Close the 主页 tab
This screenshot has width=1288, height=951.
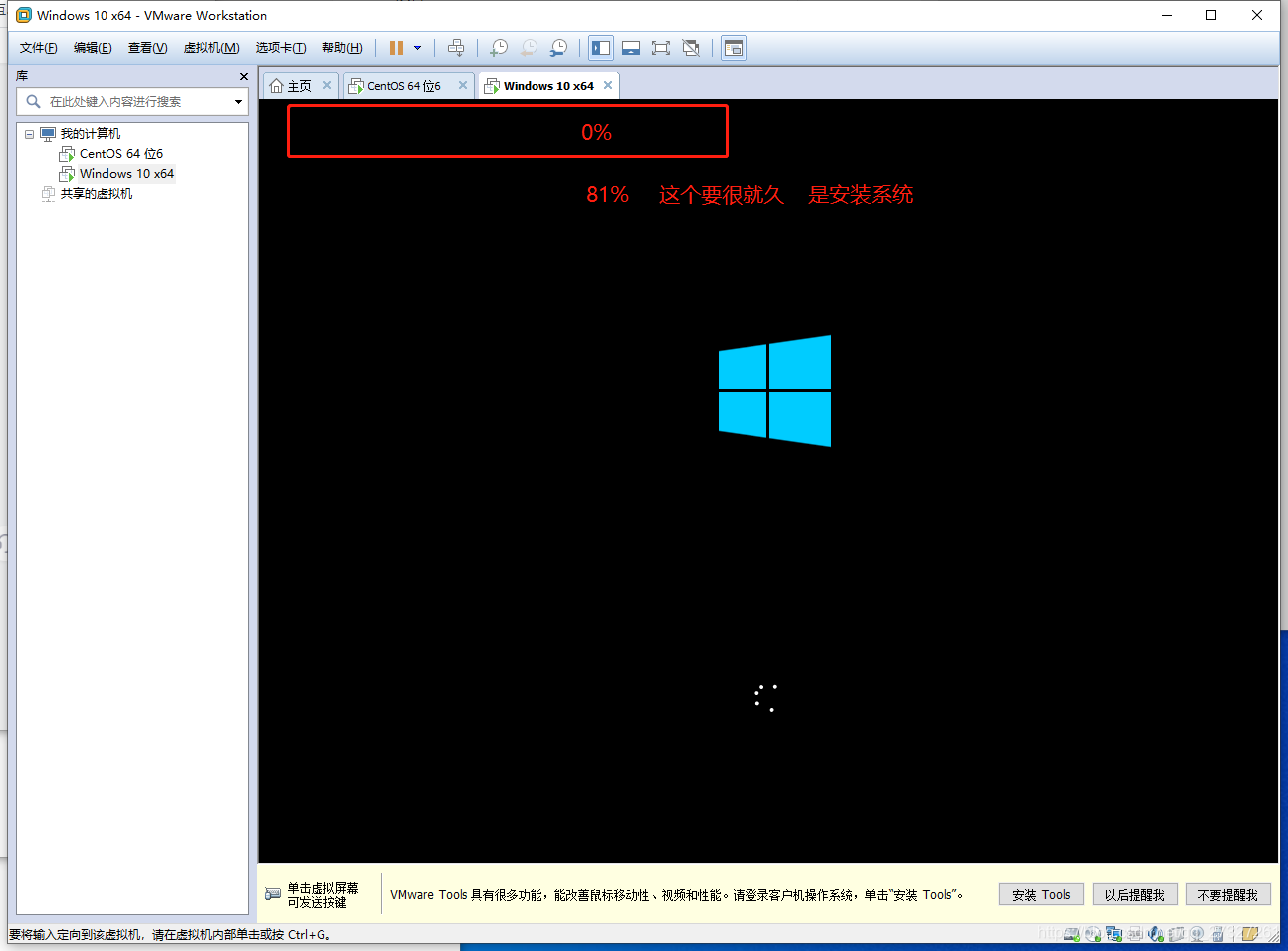click(x=327, y=85)
